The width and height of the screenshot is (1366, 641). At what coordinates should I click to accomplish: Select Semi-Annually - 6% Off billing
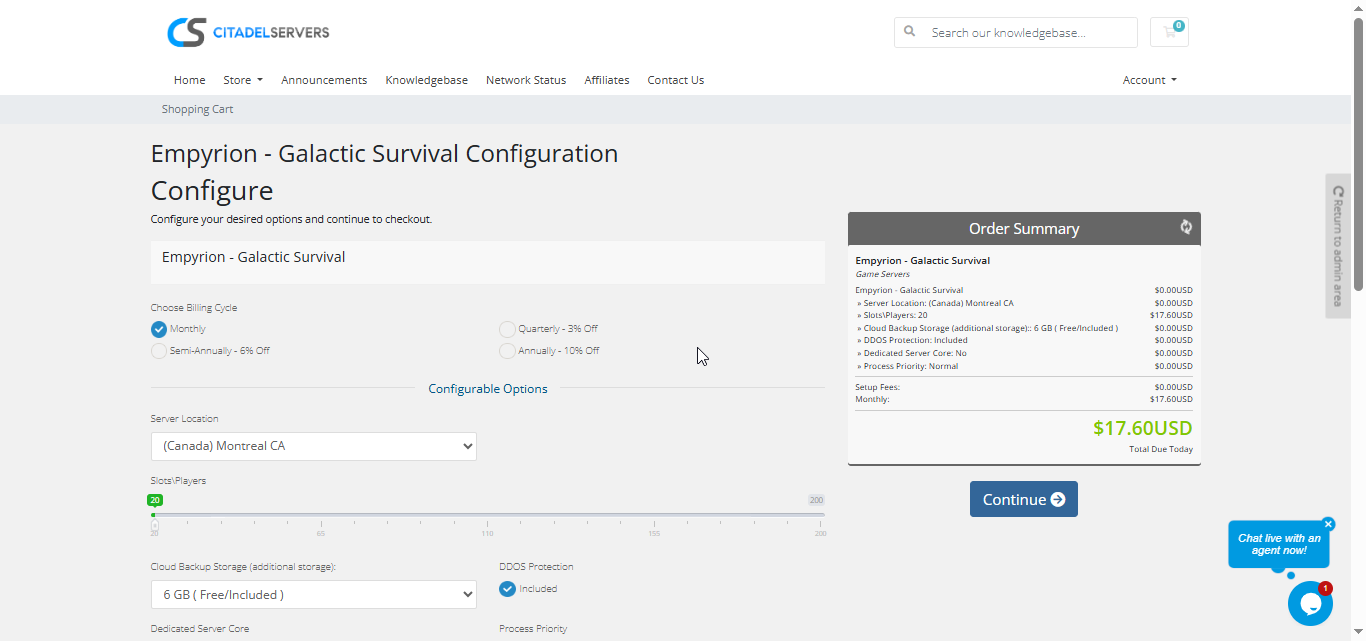158,350
